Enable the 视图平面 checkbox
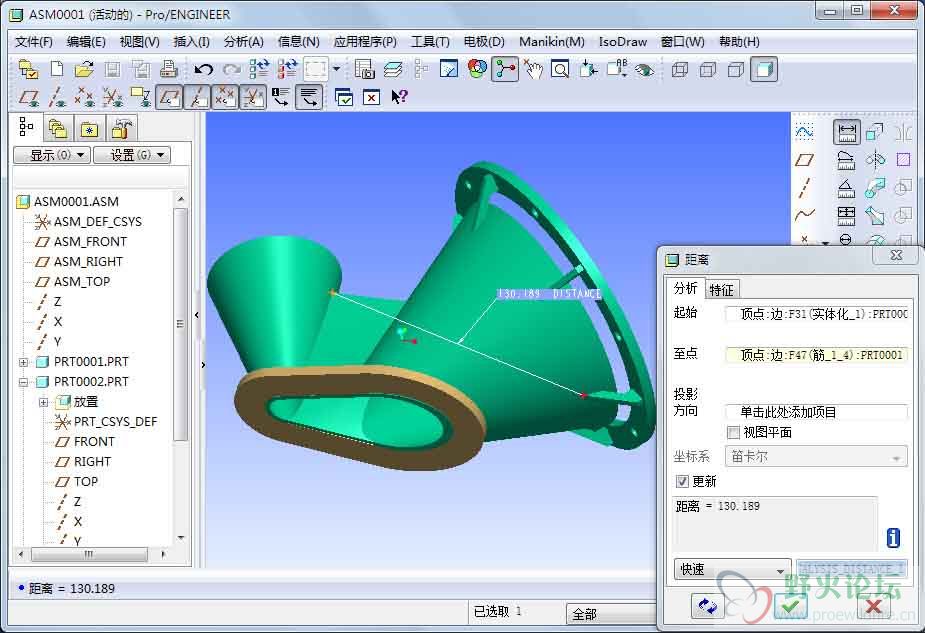The height and width of the screenshot is (633, 925). coord(733,432)
